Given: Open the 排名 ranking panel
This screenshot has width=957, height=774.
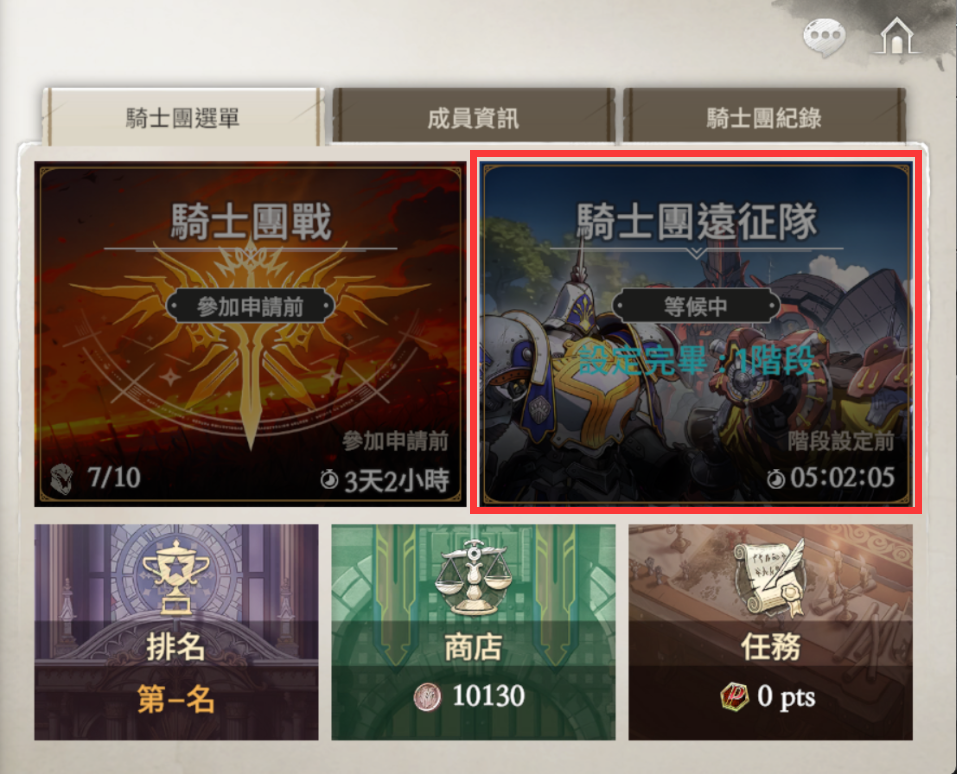Looking at the screenshot, I should click(x=176, y=632).
